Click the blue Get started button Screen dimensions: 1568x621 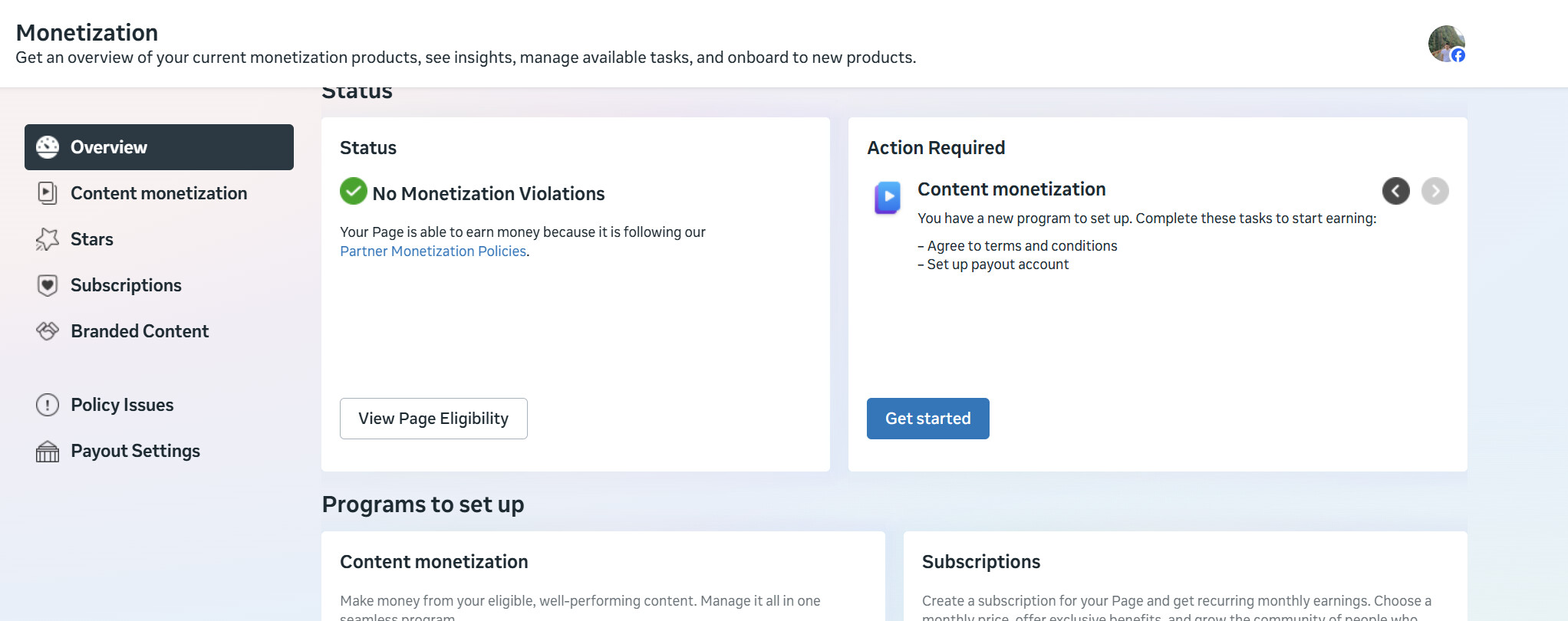tap(927, 419)
